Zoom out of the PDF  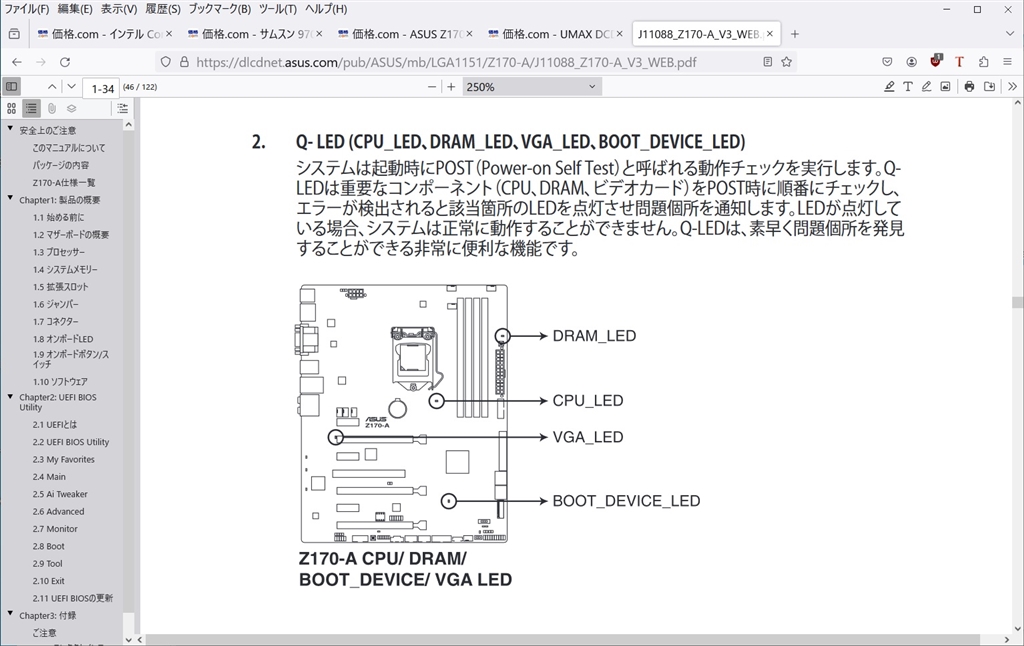[432, 87]
